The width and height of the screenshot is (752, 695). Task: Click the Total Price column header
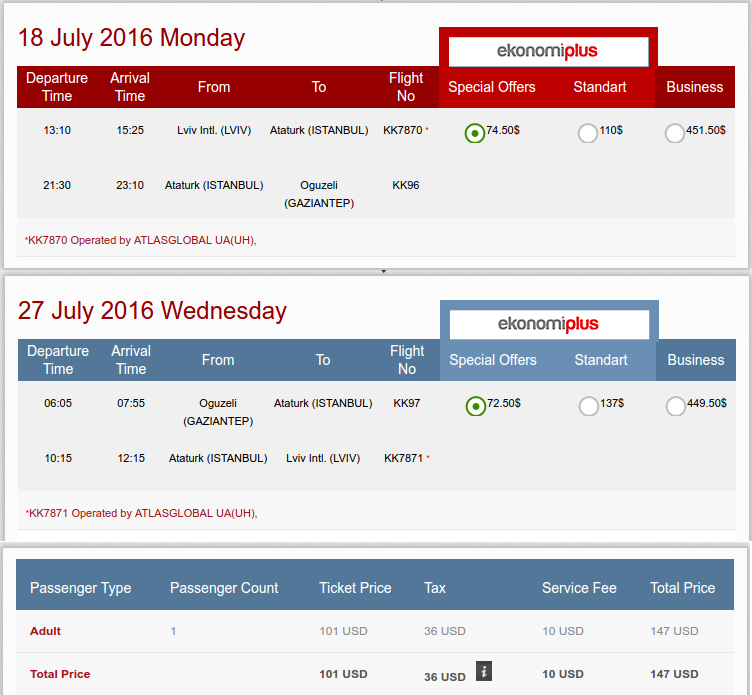click(682, 588)
